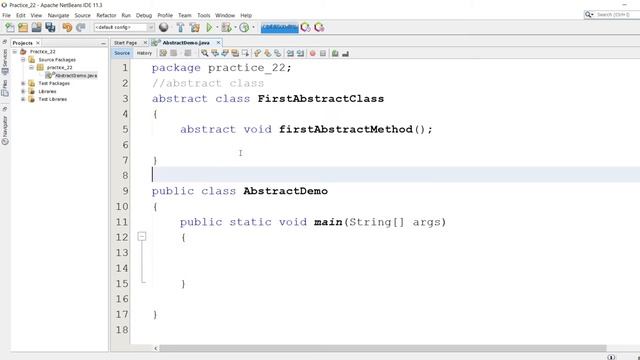This screenshot has width=640, height=360.
Task: Click the Comment icon in the editor toolbar
Action: [335, 53]
